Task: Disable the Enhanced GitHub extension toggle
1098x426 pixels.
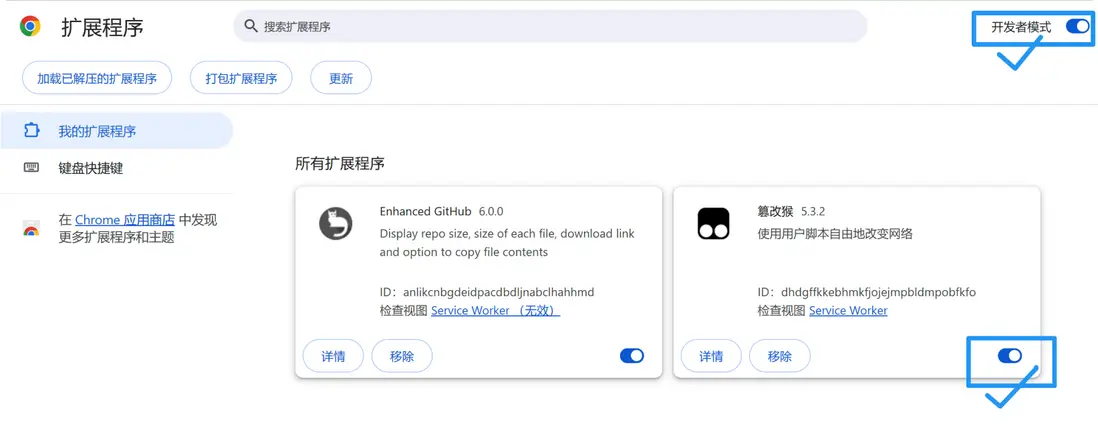Action: tap(632, 356)
